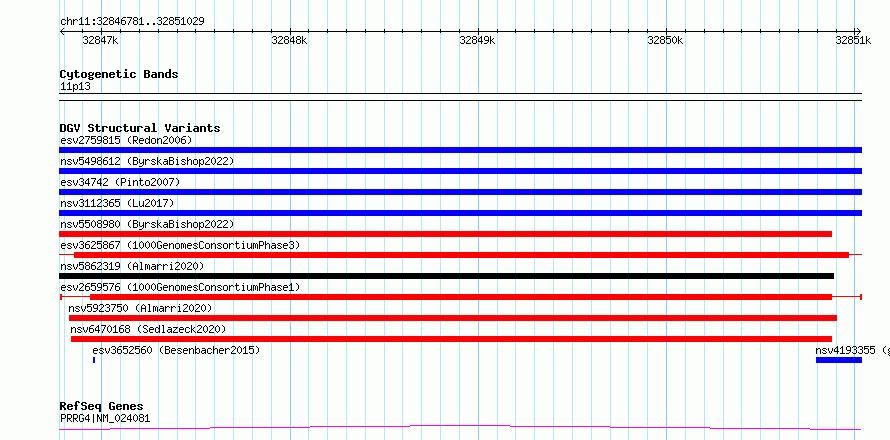Click the blue bar for nsv5498612

pos(460,171)
